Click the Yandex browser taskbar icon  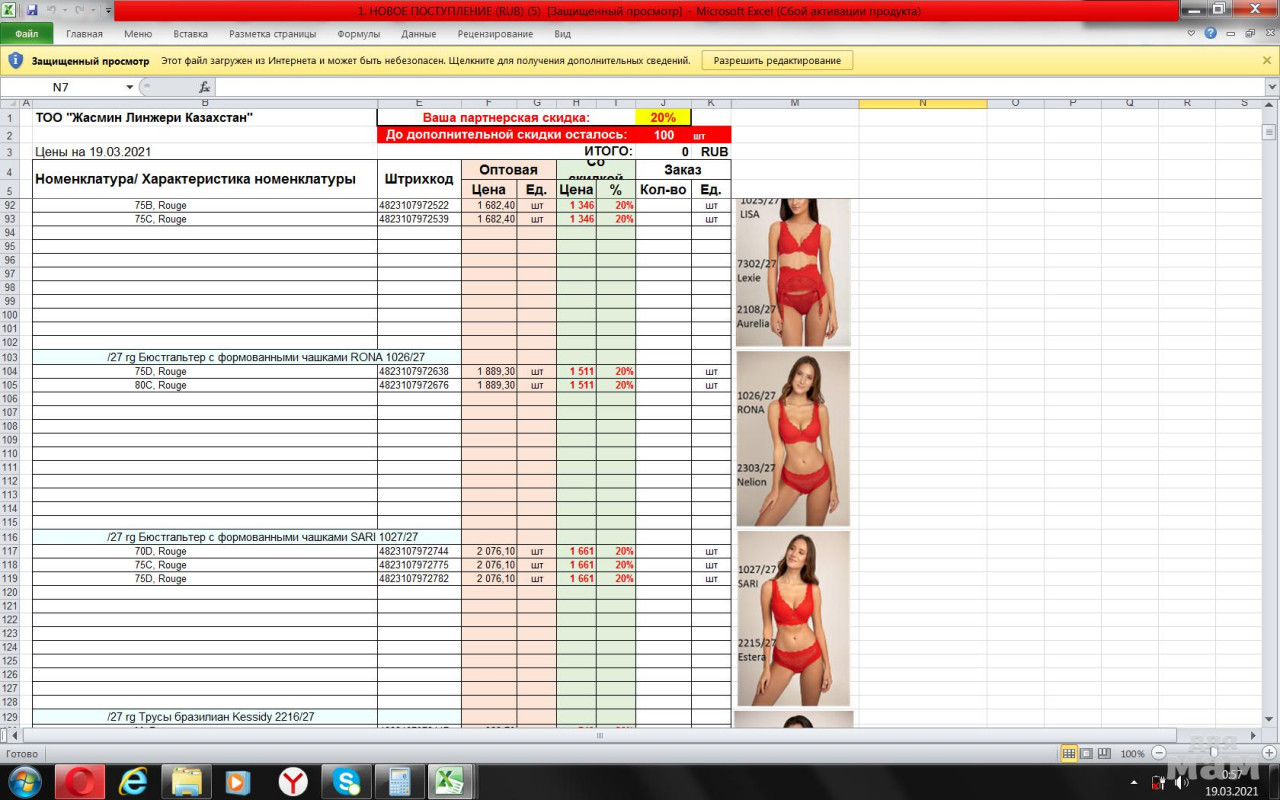(x=293, y=781)
